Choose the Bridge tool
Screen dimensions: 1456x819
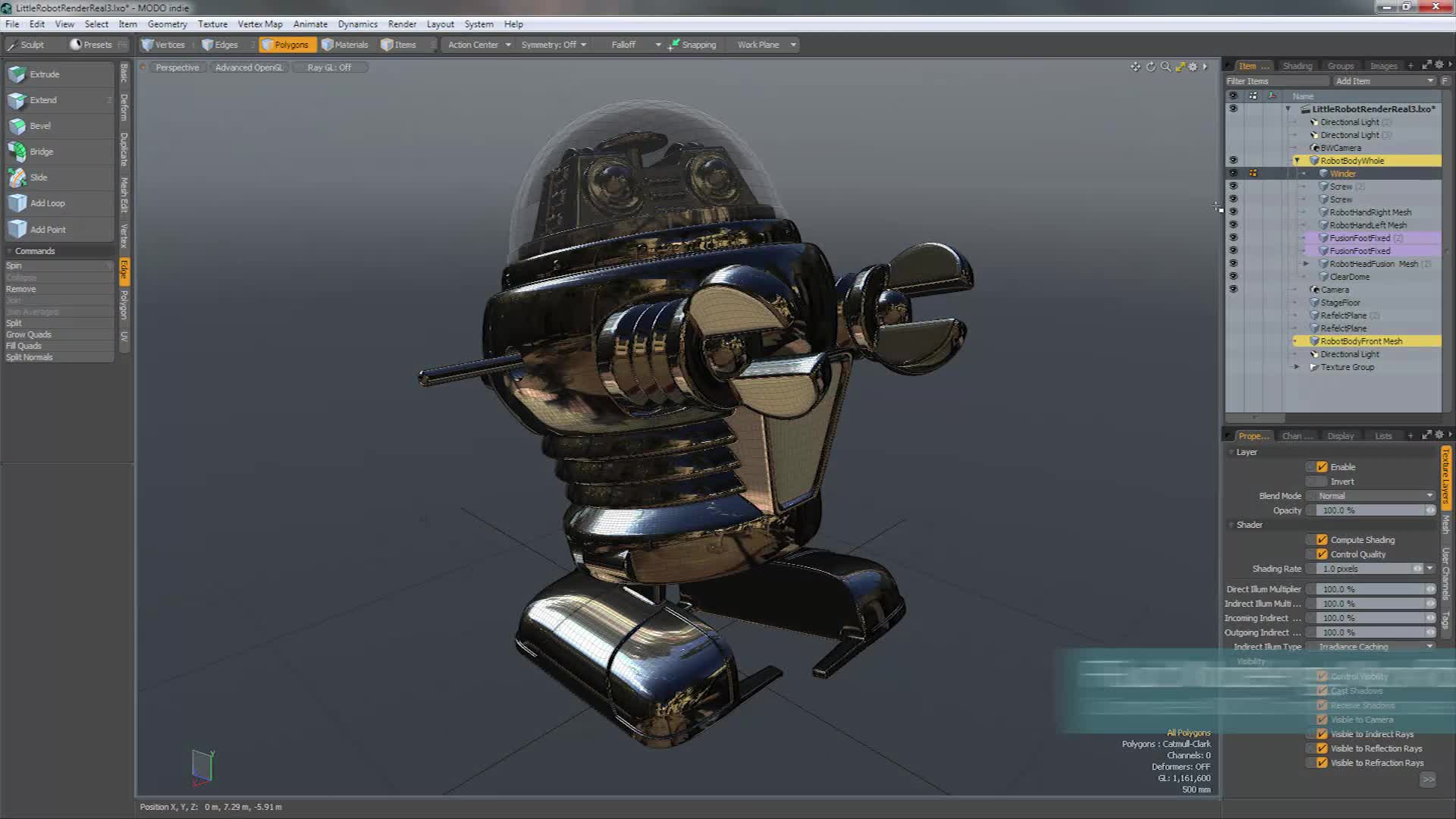pos(41,152)
